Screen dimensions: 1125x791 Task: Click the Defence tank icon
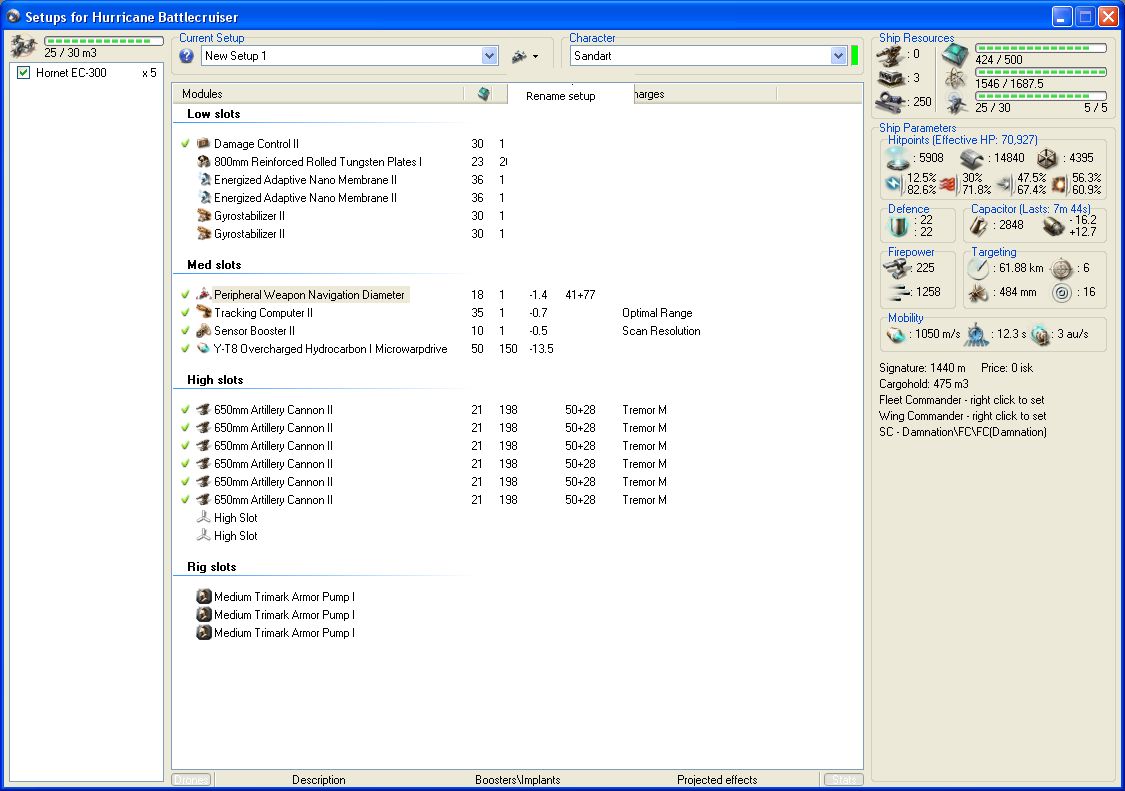(898, 226)
